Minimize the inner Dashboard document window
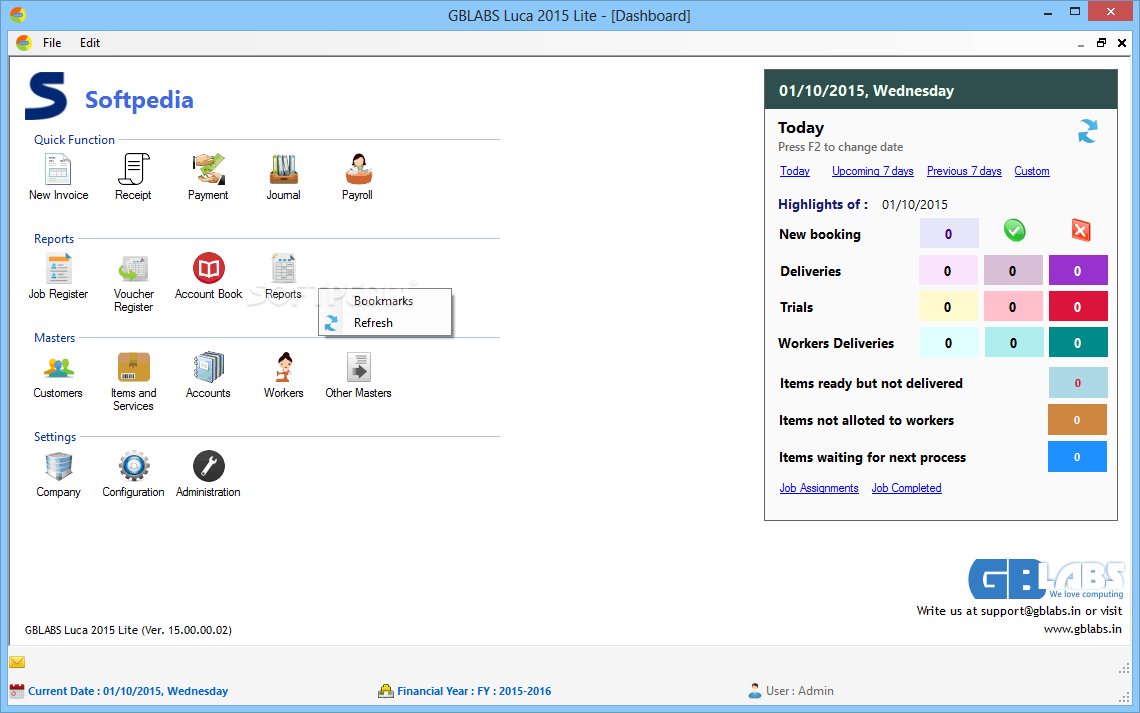1140x713 pixels. click(1081, 44)
